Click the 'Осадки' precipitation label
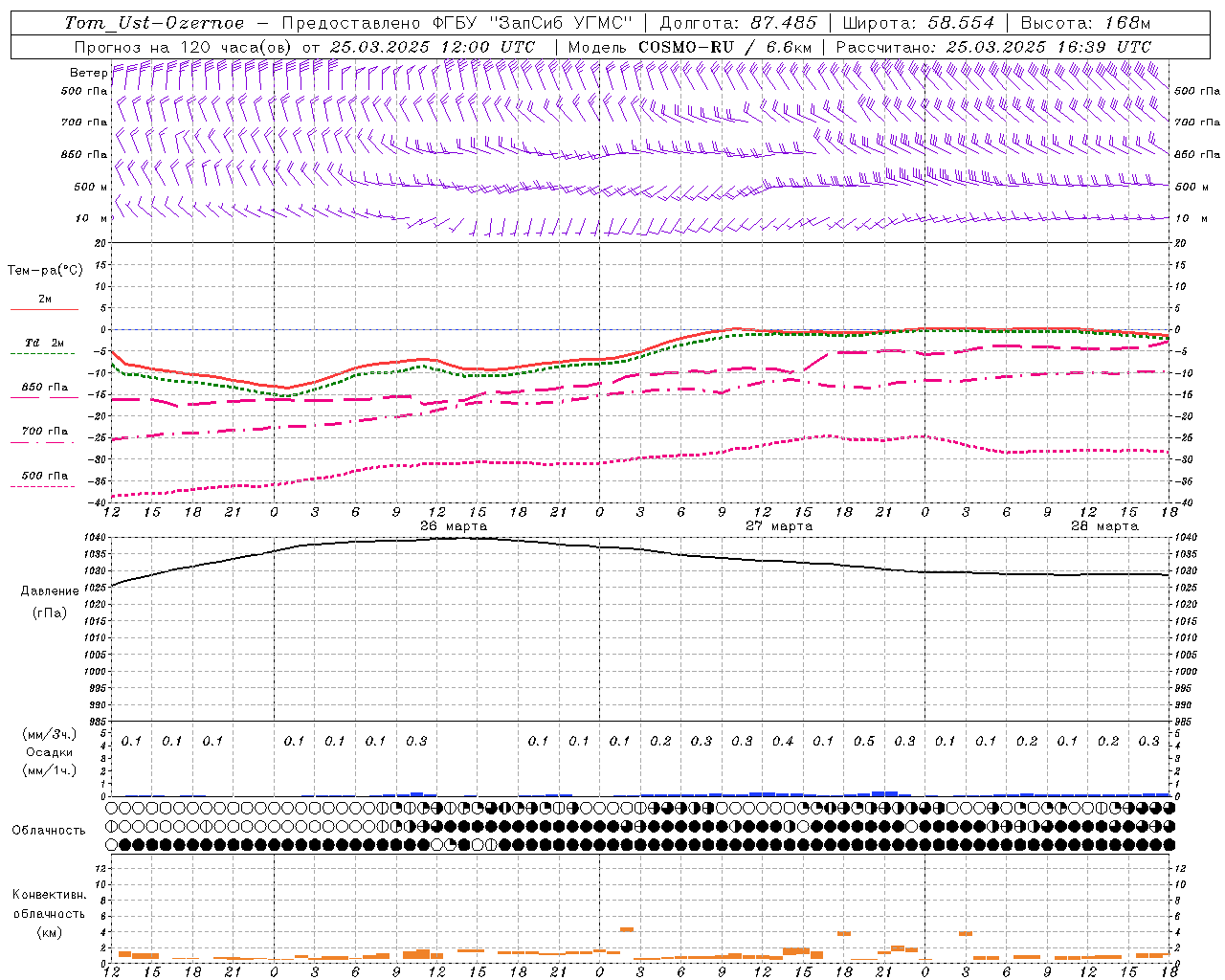 (x=50, y=752)
